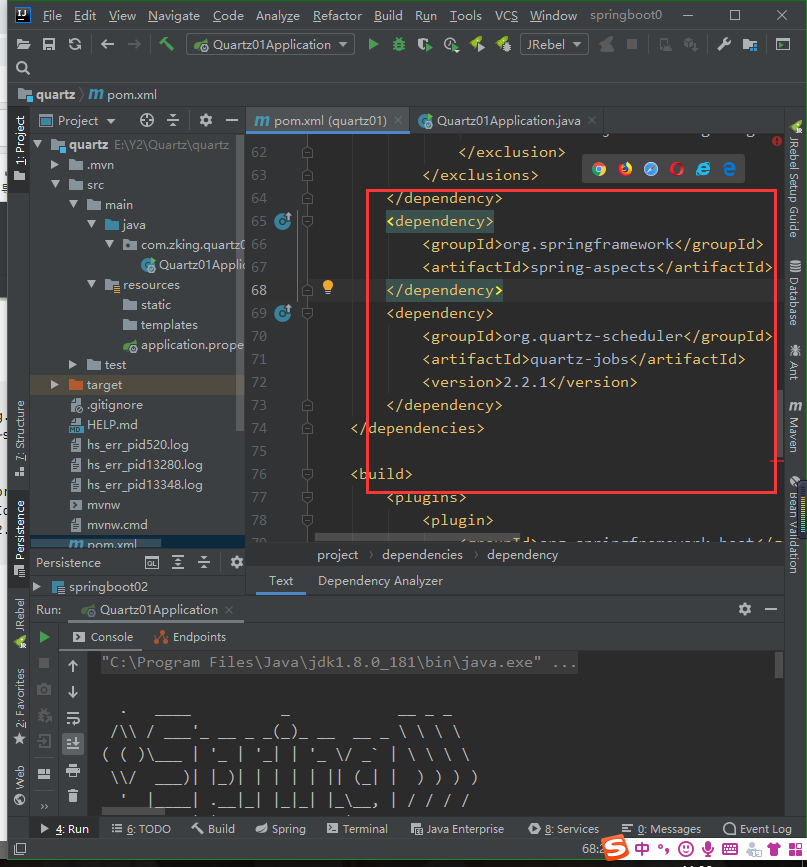Clear console with the trash icon
The height and width of the screenshot is (867, 807).
[x=73, y=796]
